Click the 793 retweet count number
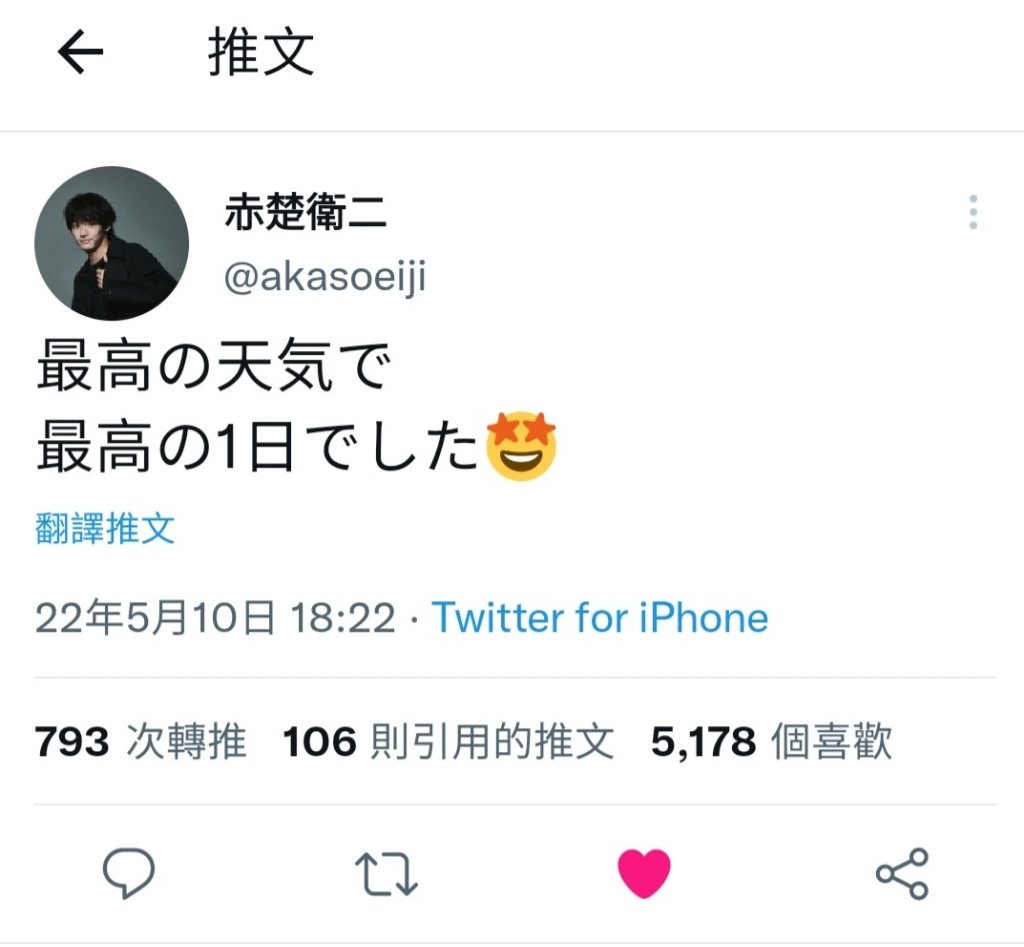 tap(72, 742)
